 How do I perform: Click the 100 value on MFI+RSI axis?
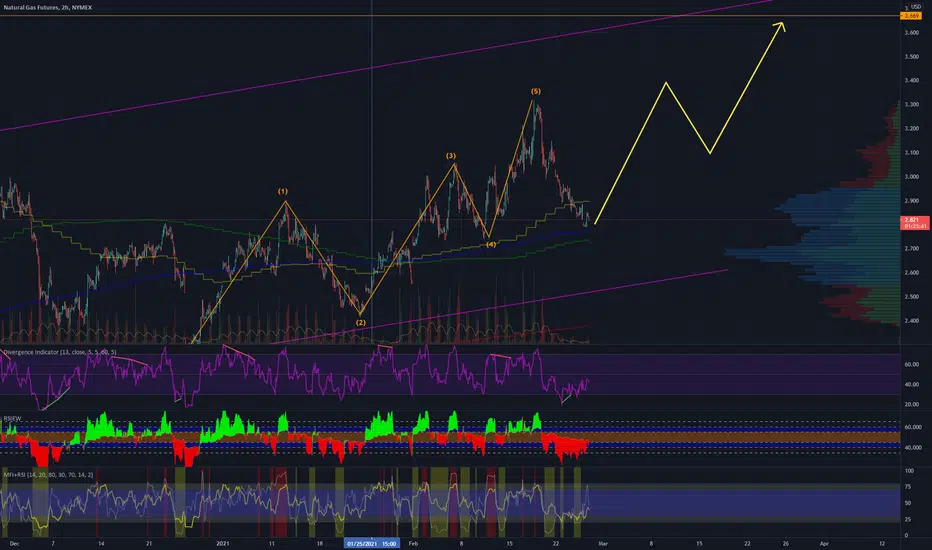coord(909,471)
